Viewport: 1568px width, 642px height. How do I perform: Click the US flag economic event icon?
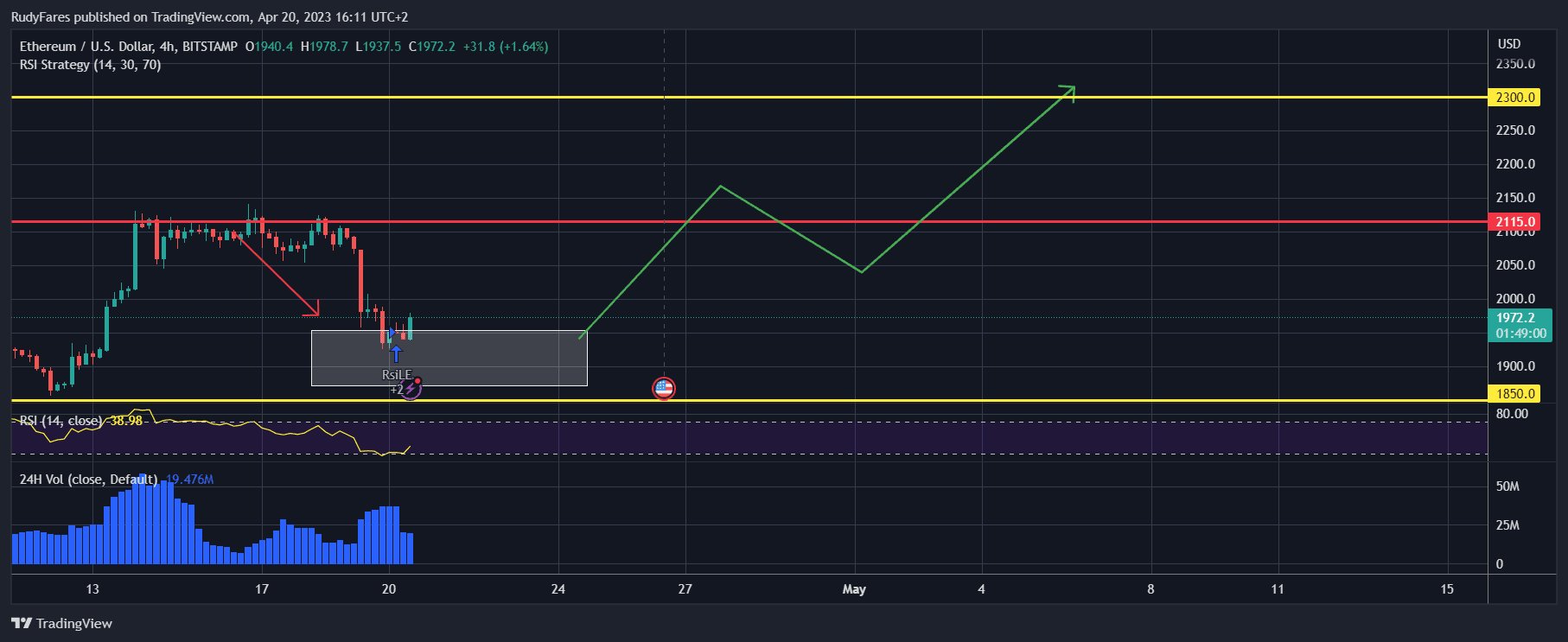pos(664,389)
